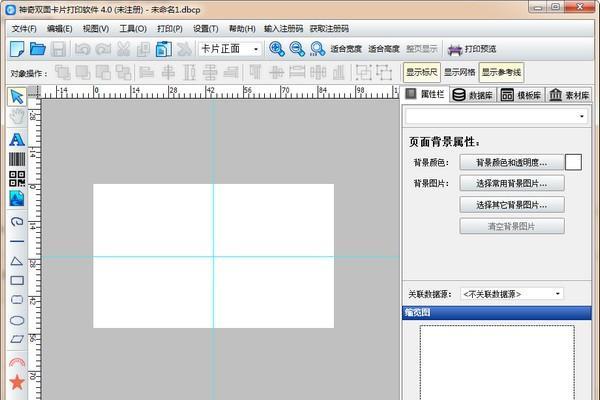The width and height of the screenshot is (600, 400).
Task: Select the rectangle shape tool
Action: point(17,281)
